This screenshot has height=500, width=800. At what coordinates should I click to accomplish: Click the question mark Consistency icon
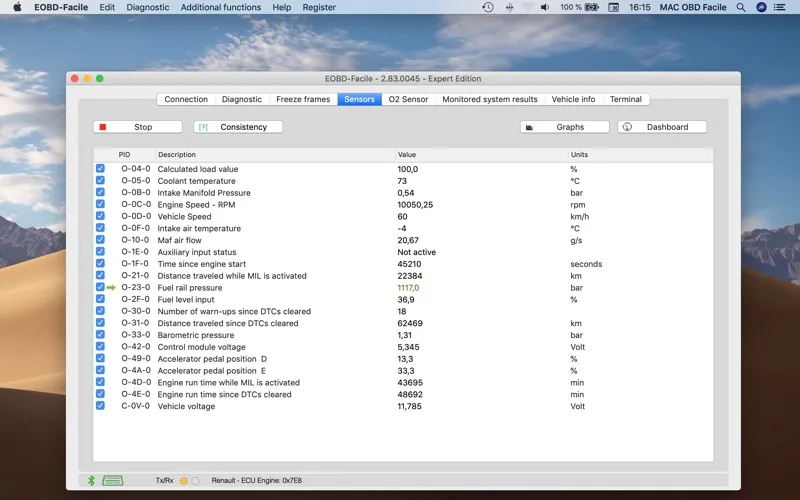click(203, 127)
